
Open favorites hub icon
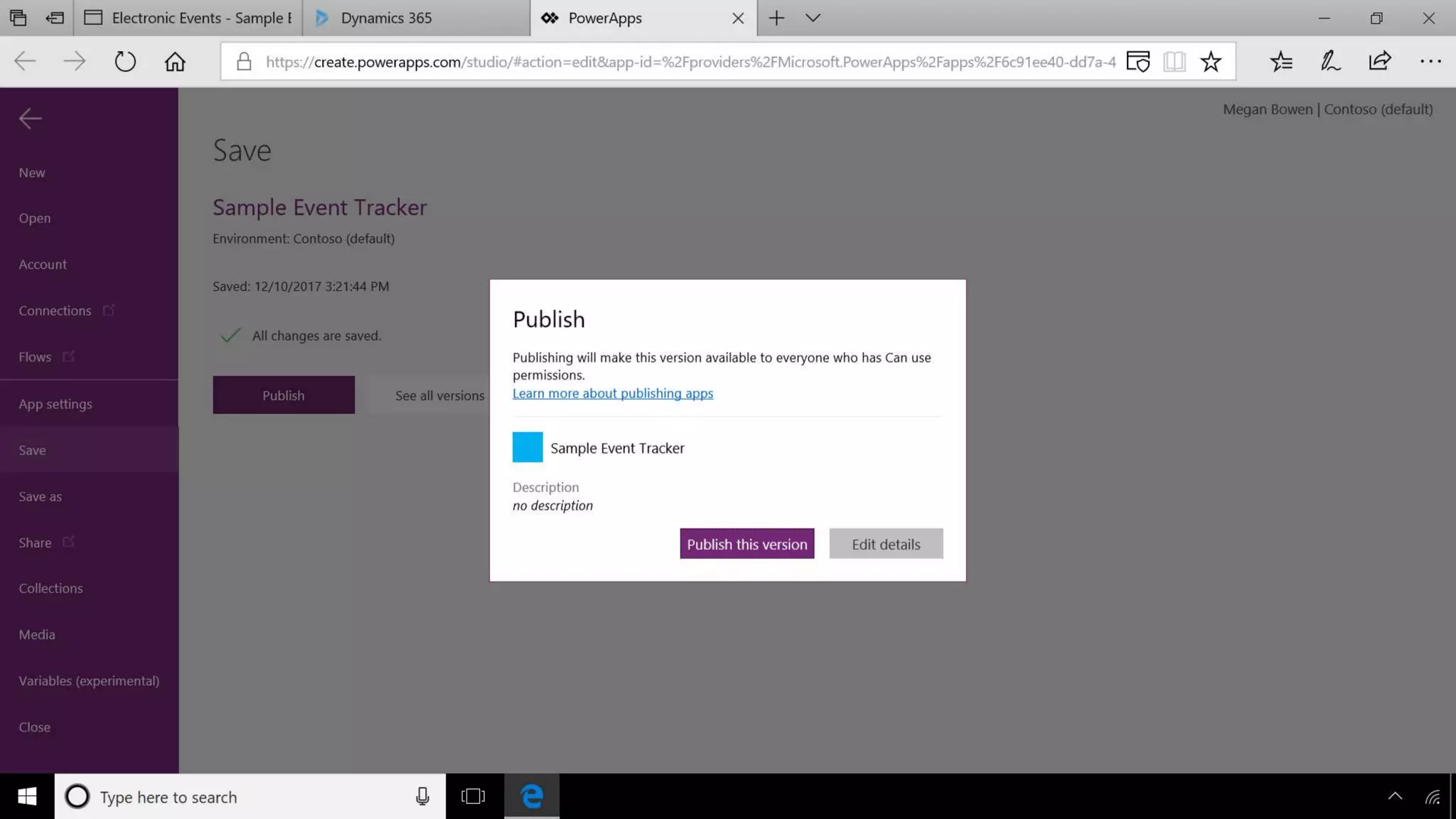[1281, 61]
